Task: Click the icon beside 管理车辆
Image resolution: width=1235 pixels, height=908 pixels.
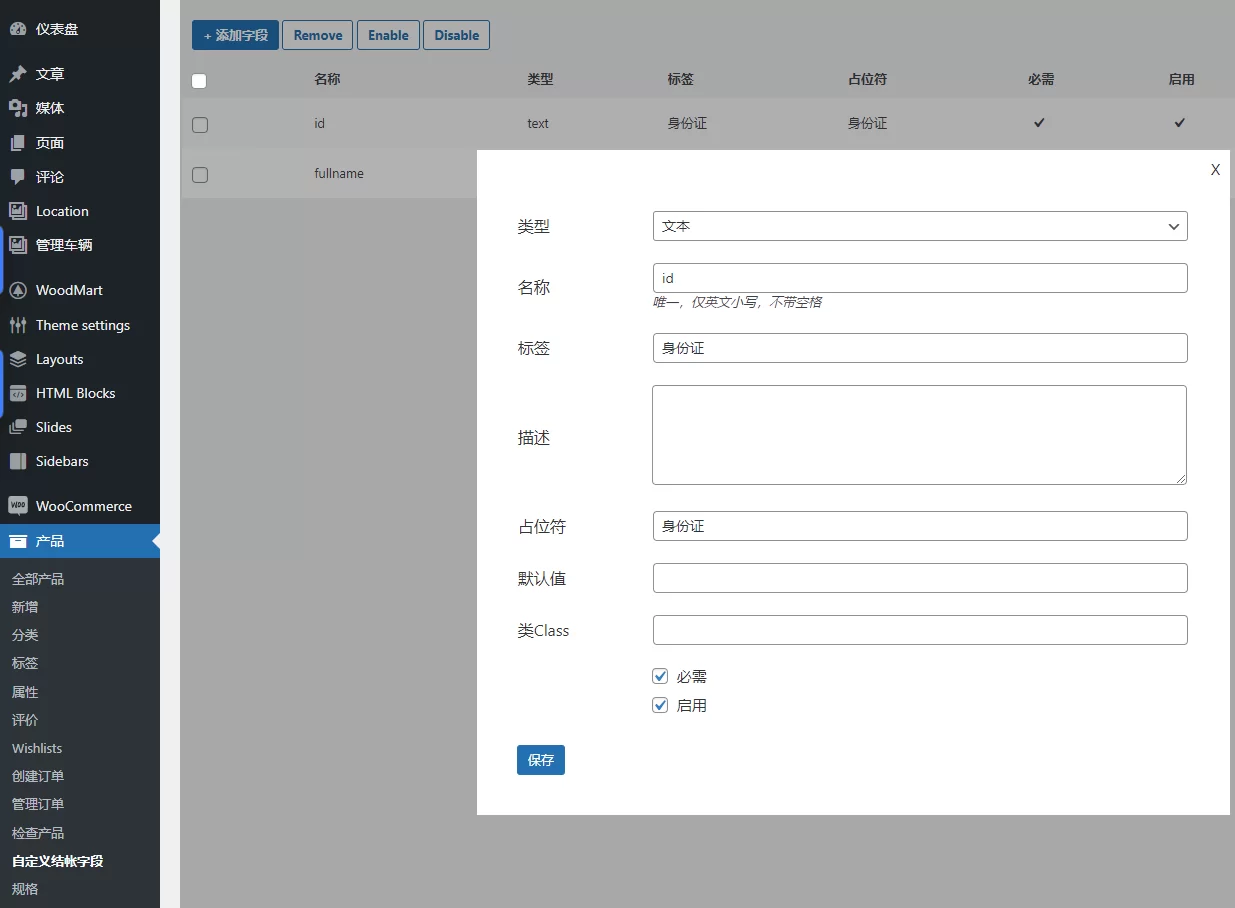Action: pos(17,245)
